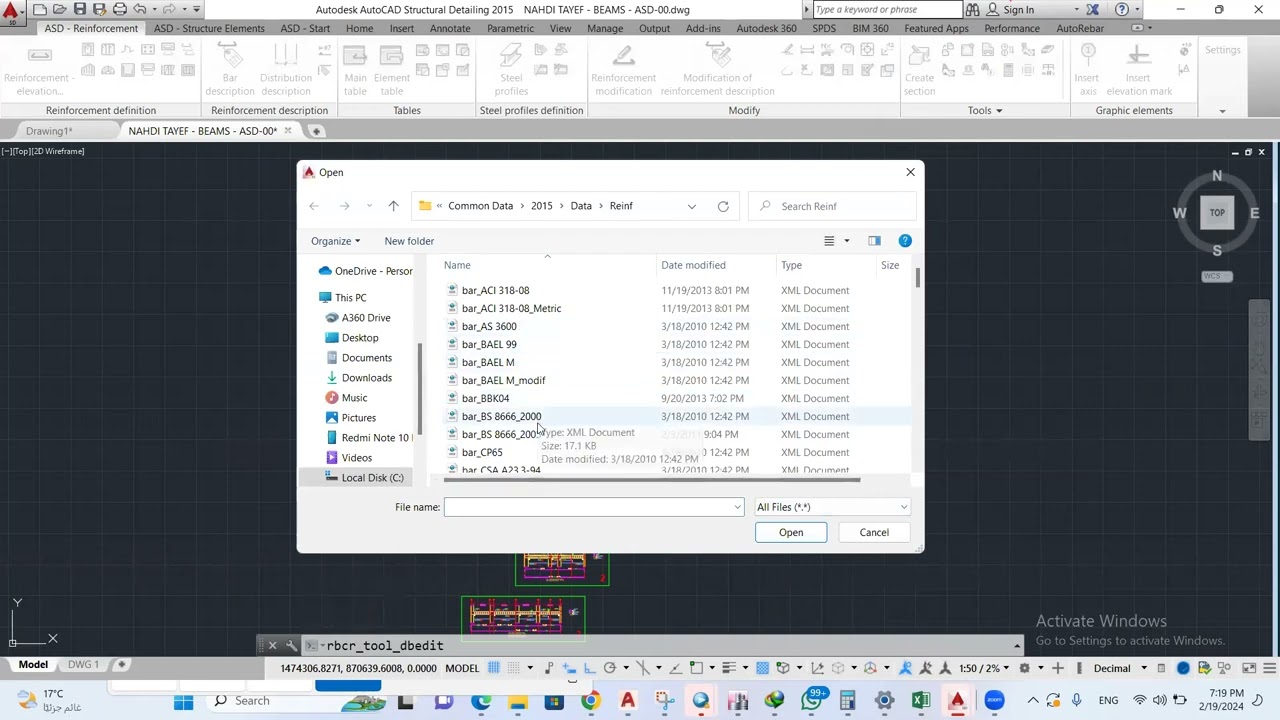Close the Open dialog with the X button
Screen dimensions: 1280x720
pyautogui.click(x=910, y=172)
